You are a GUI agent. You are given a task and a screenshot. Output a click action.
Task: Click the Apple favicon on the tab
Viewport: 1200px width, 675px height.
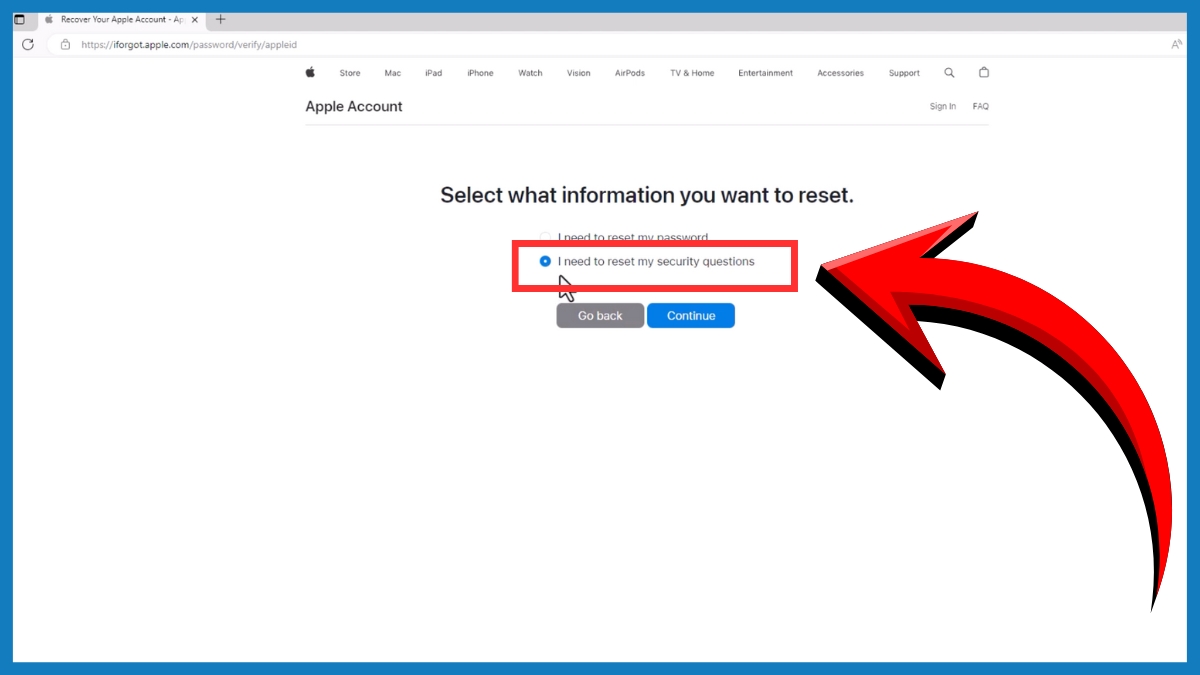[49, 19]
